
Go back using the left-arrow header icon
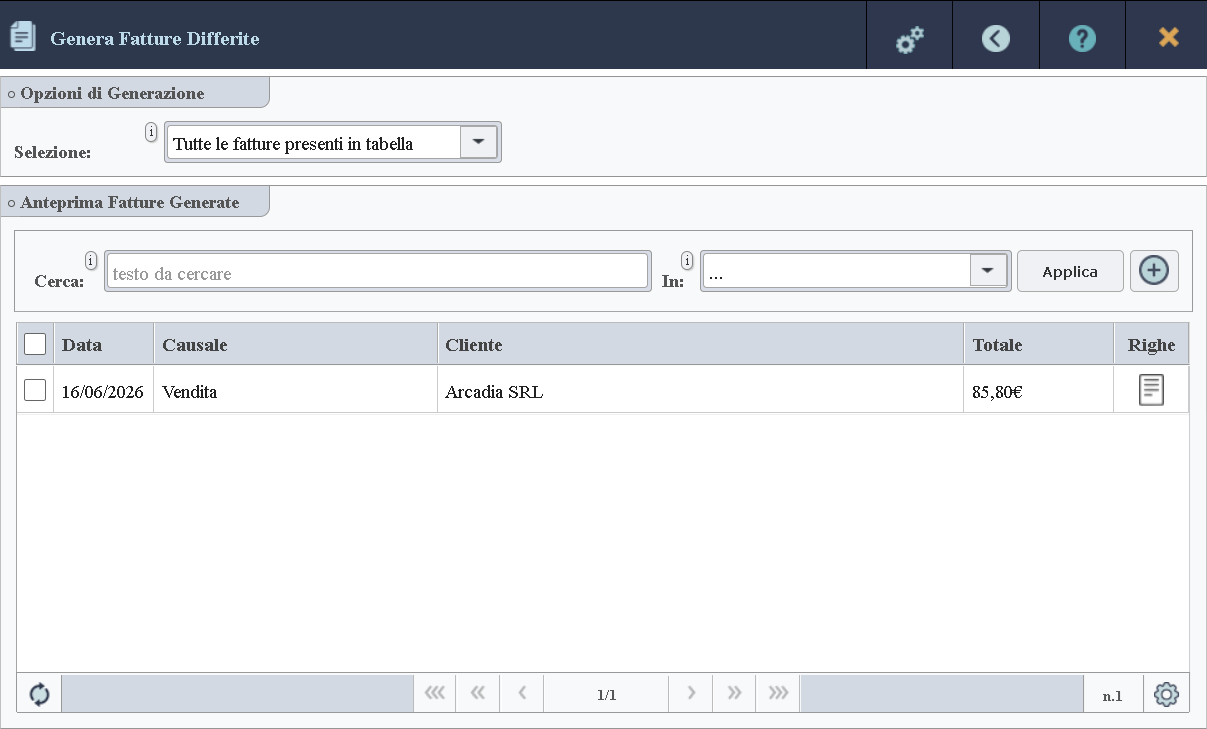tap(996, 38)
